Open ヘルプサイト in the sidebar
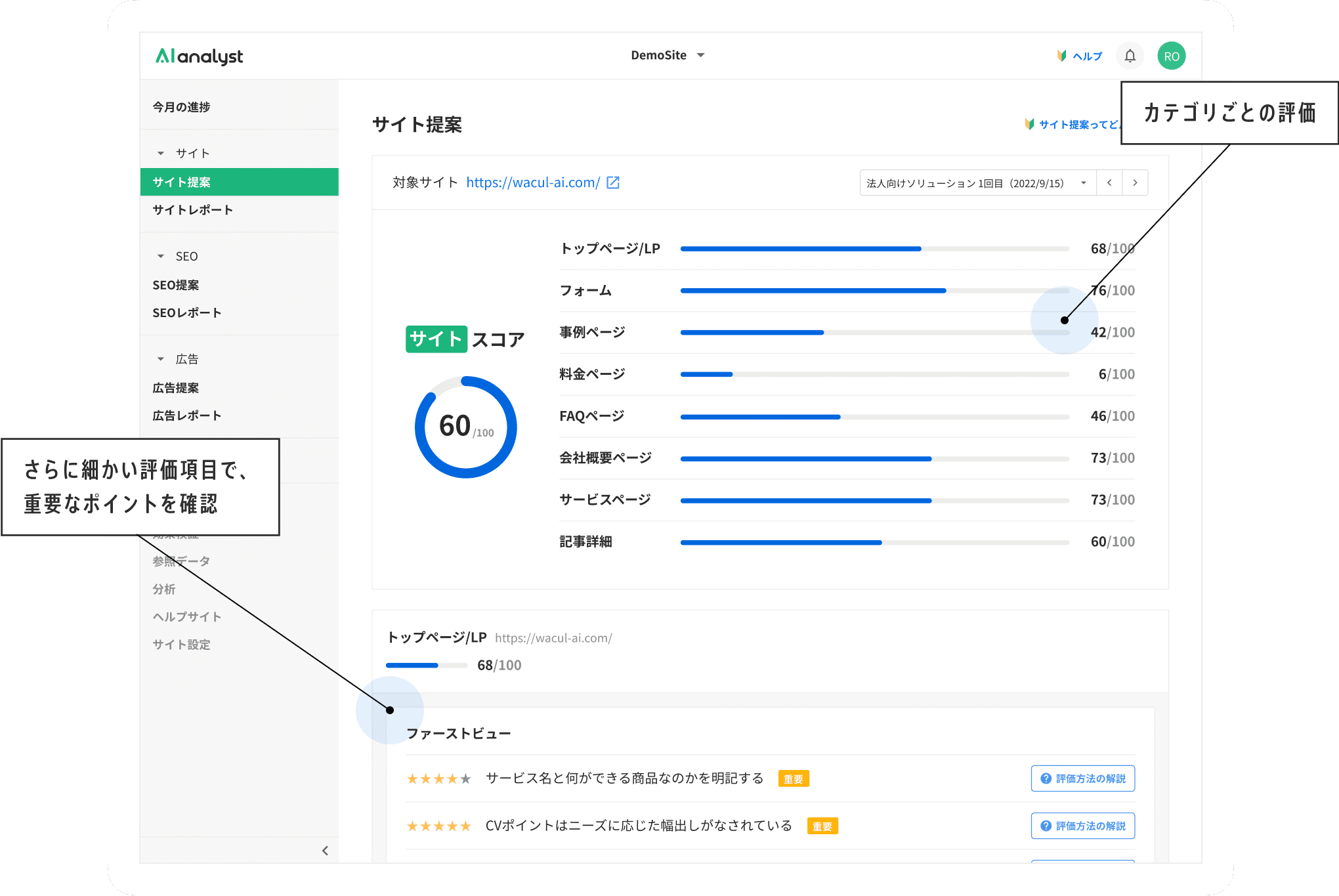The image size is (1339, 896). (187, 617)
